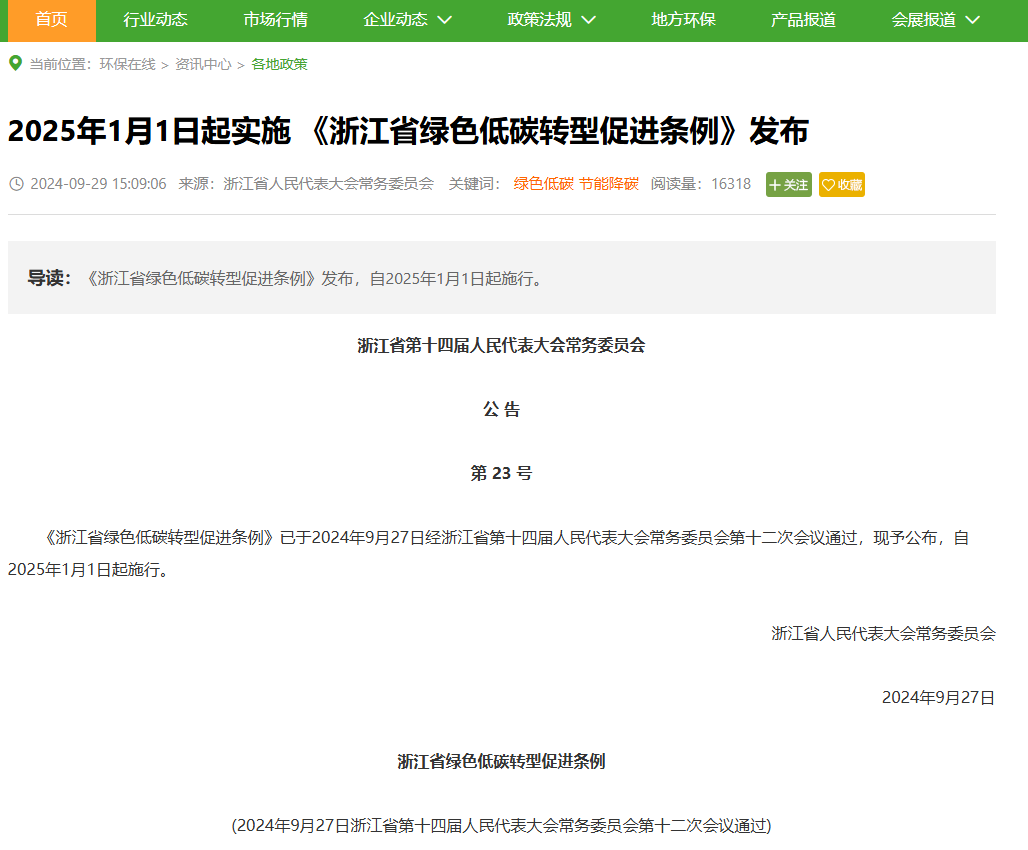Click the location pin icon in breadcrumb bar
This screenshot has height=850, width=1028.
tap(14, 63)
